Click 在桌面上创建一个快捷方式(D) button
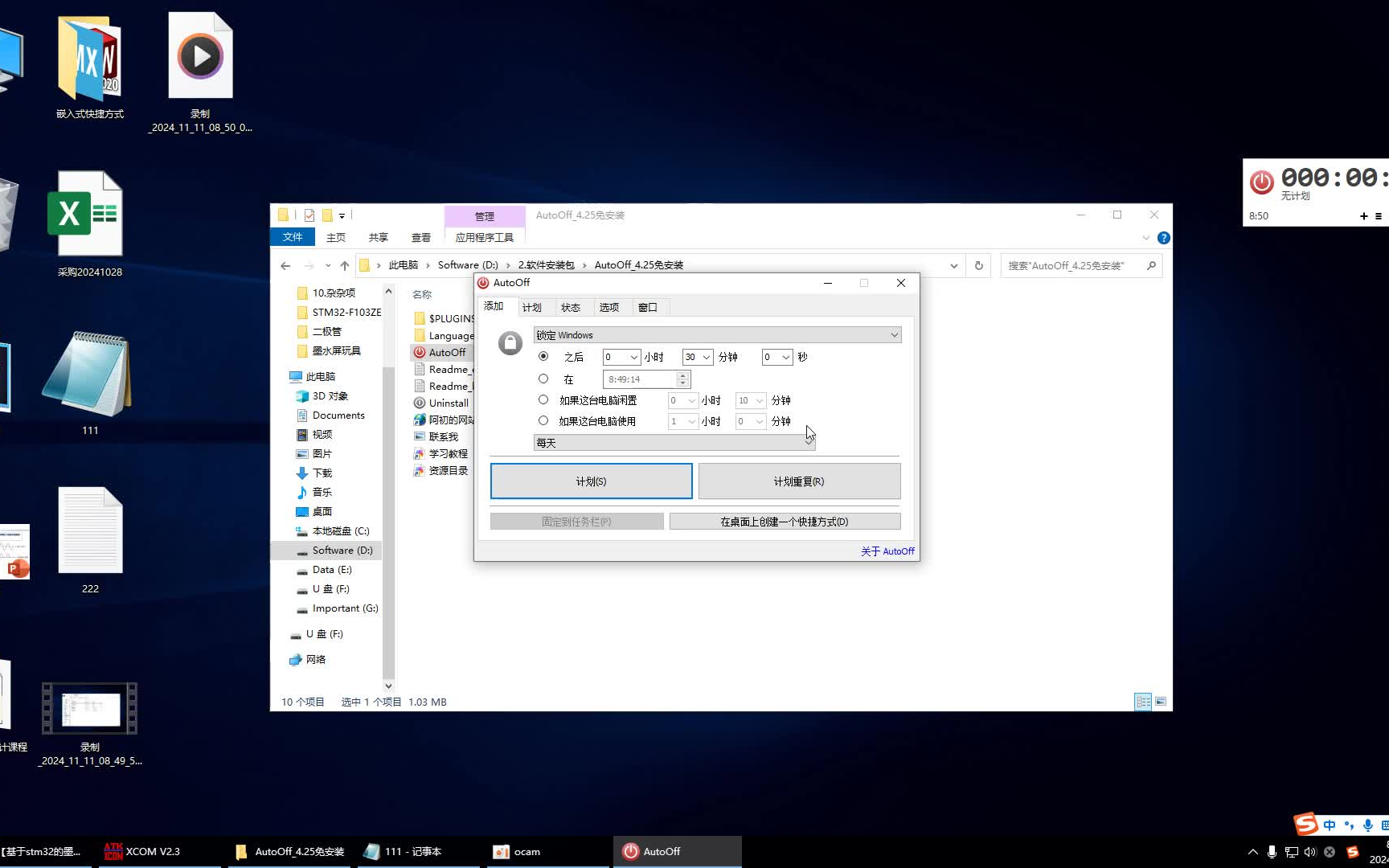 785,522
